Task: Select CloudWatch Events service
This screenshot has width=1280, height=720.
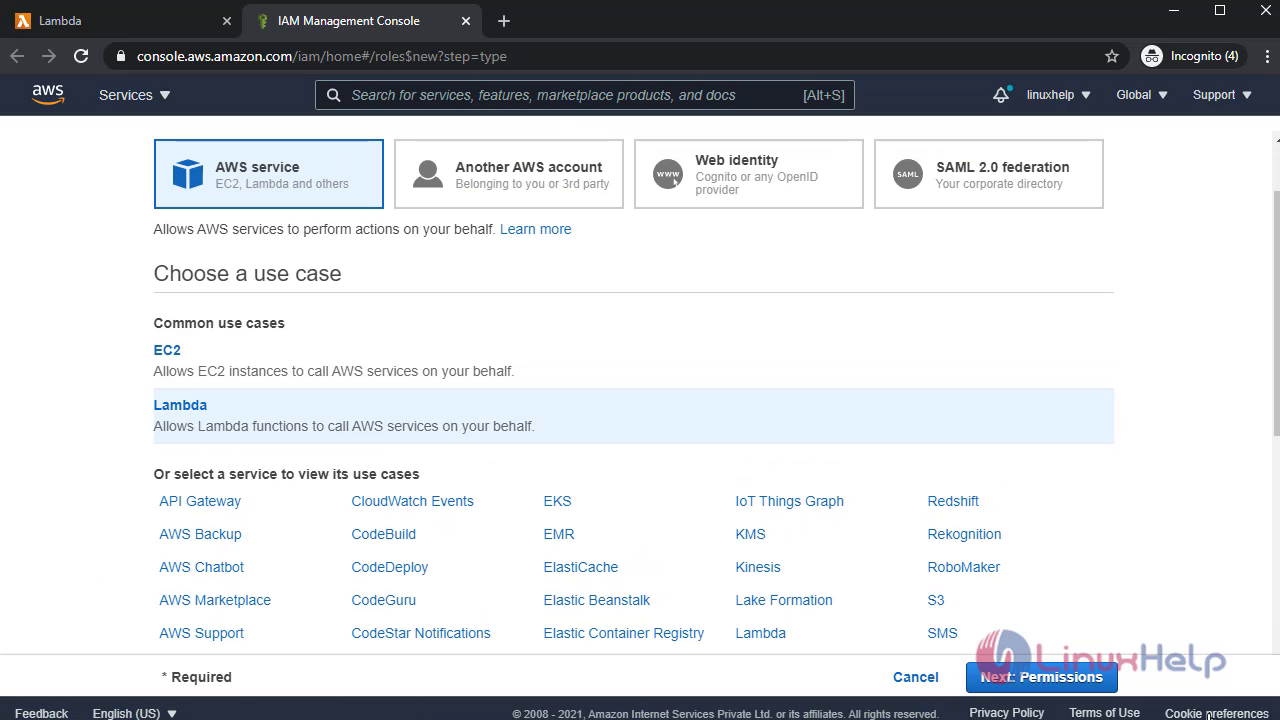Action: point(412,501)
